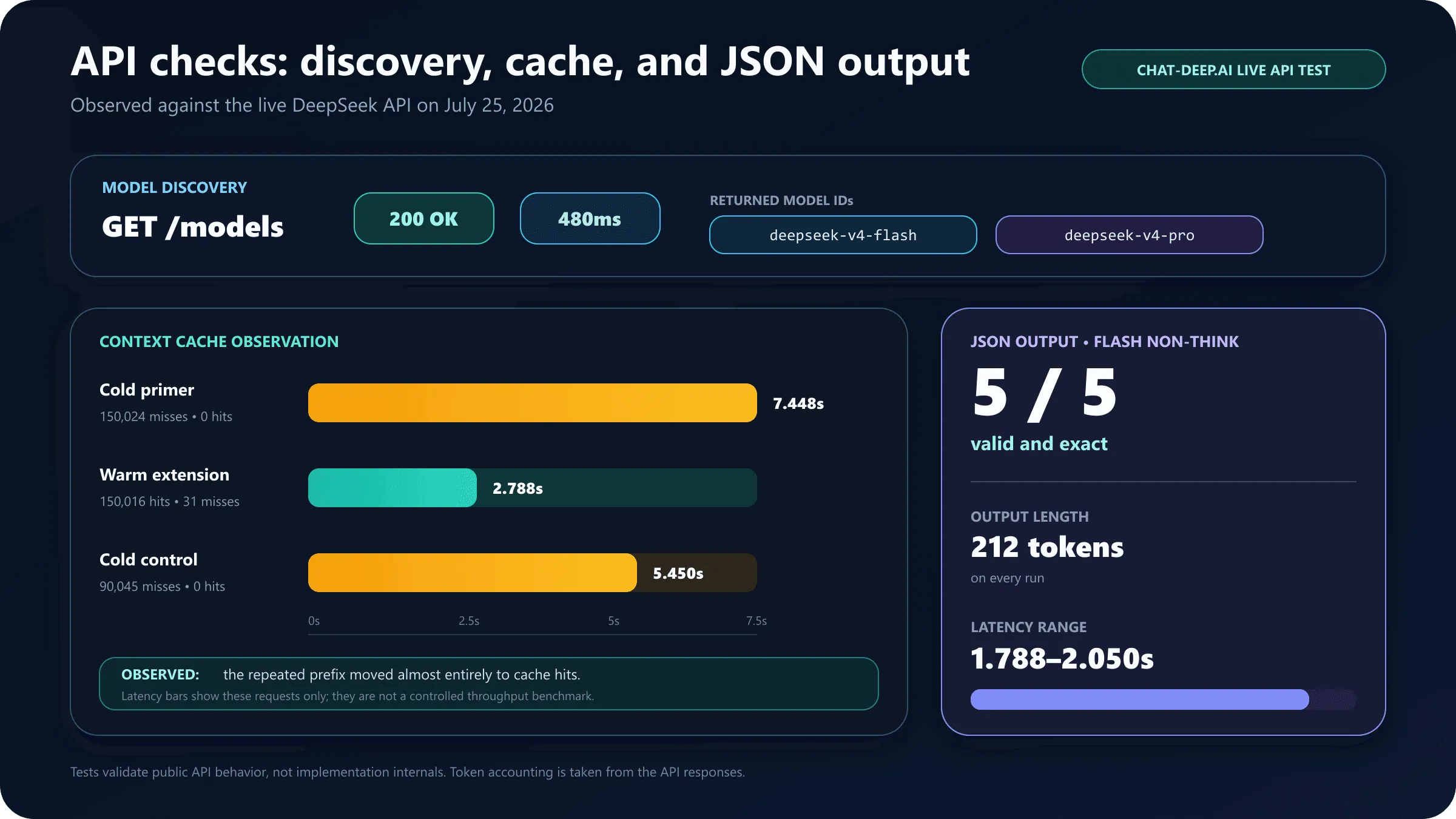The width and height of the screenshot is (1456, 819).
Task: Click '90,045 misses • 0 hits' text
Action: click(162, 586)
